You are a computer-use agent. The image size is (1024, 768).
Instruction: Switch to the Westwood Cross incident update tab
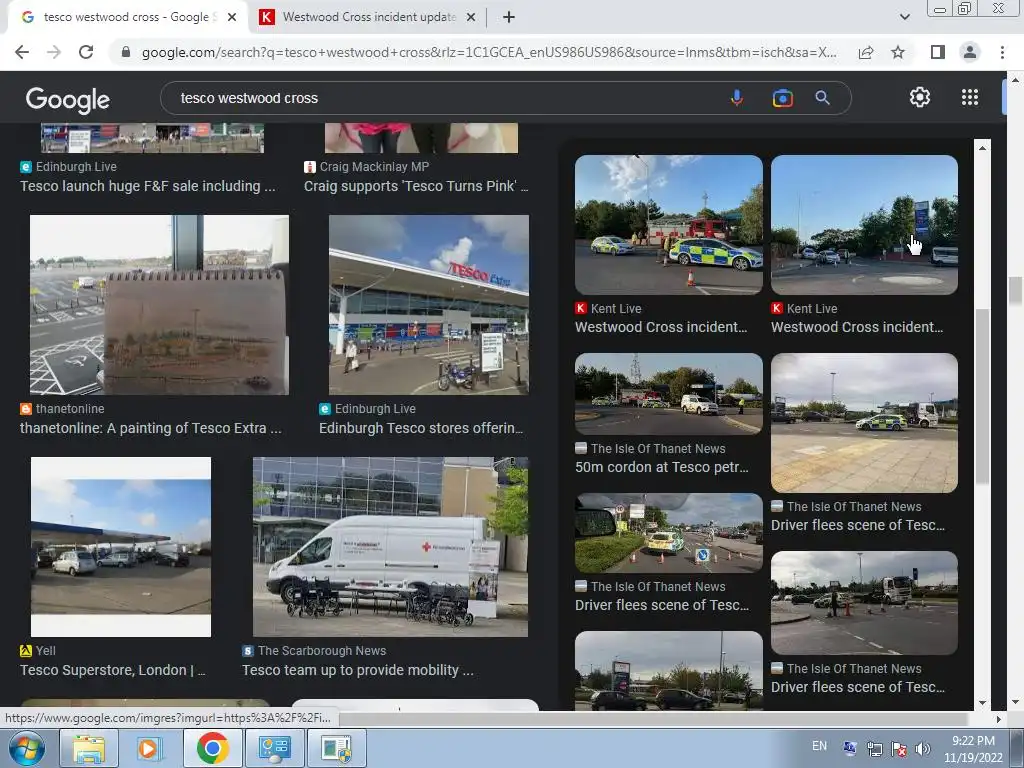click(367, 17)
